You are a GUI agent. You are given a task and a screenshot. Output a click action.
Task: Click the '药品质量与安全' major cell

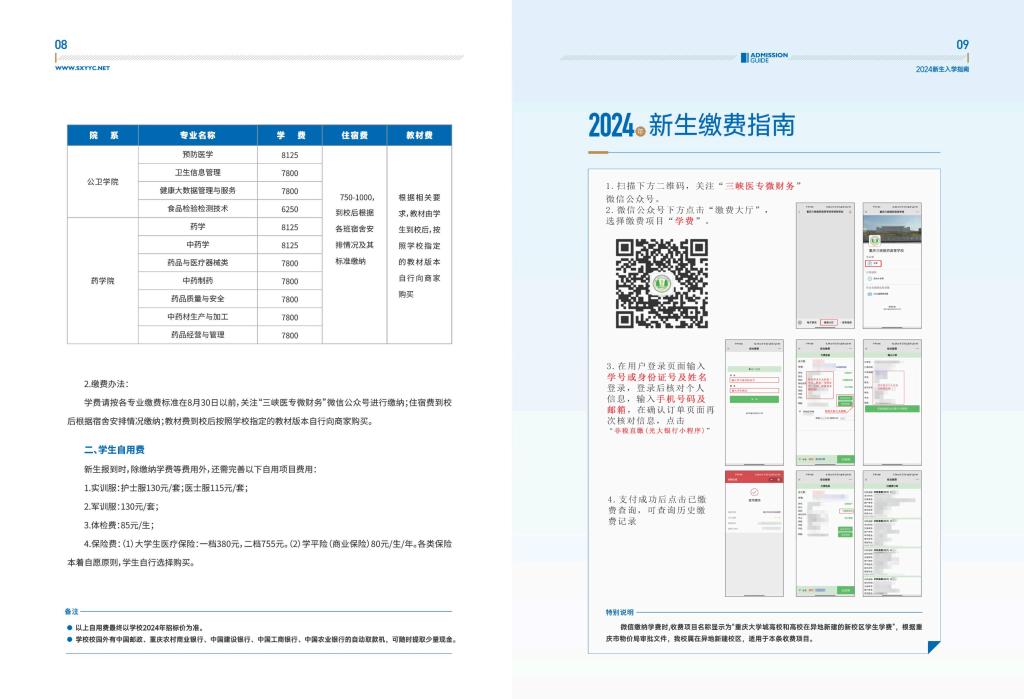pos(197,299)
